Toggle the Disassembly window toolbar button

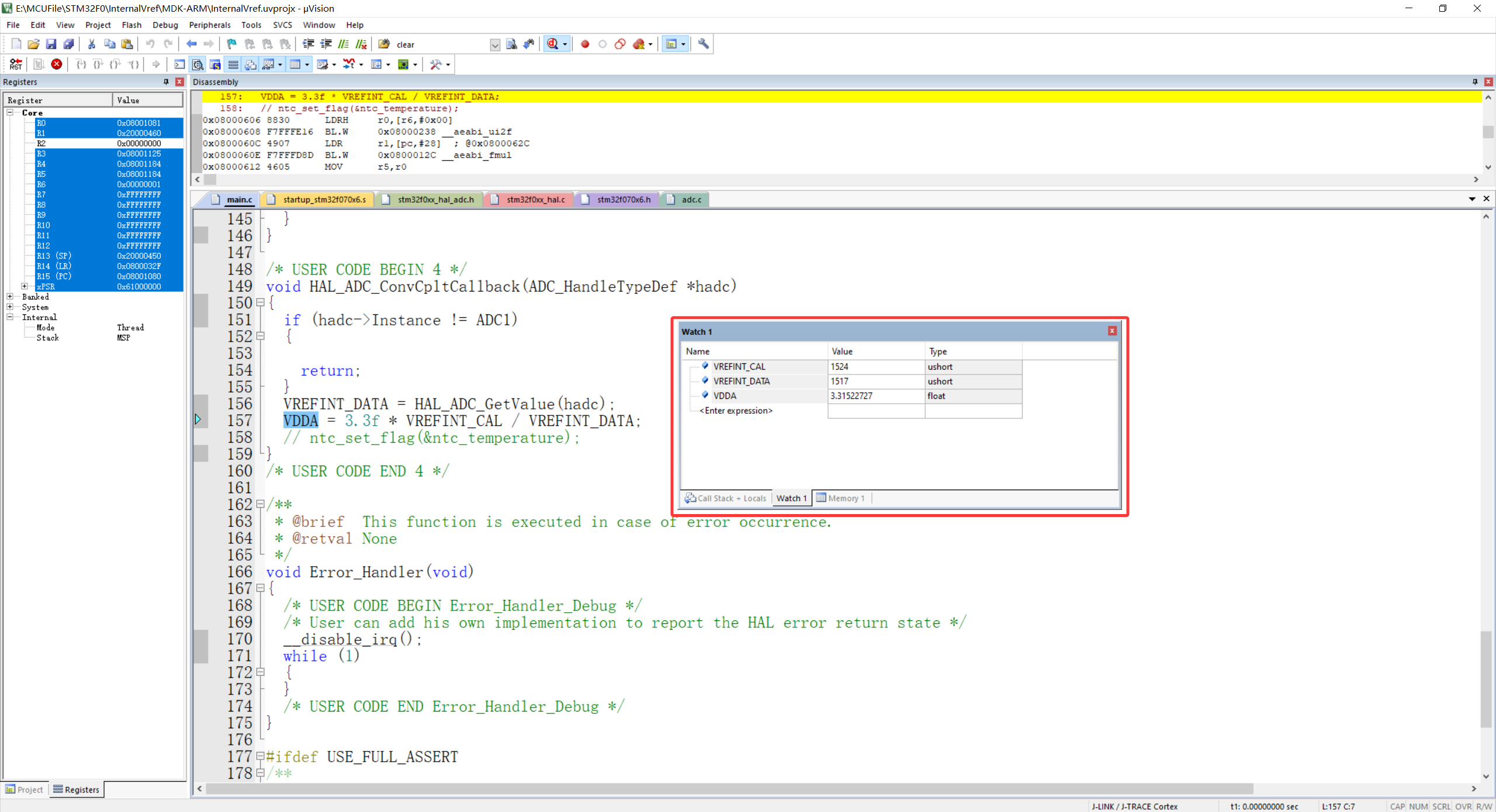pyautogui.click(x=198, y=64)
